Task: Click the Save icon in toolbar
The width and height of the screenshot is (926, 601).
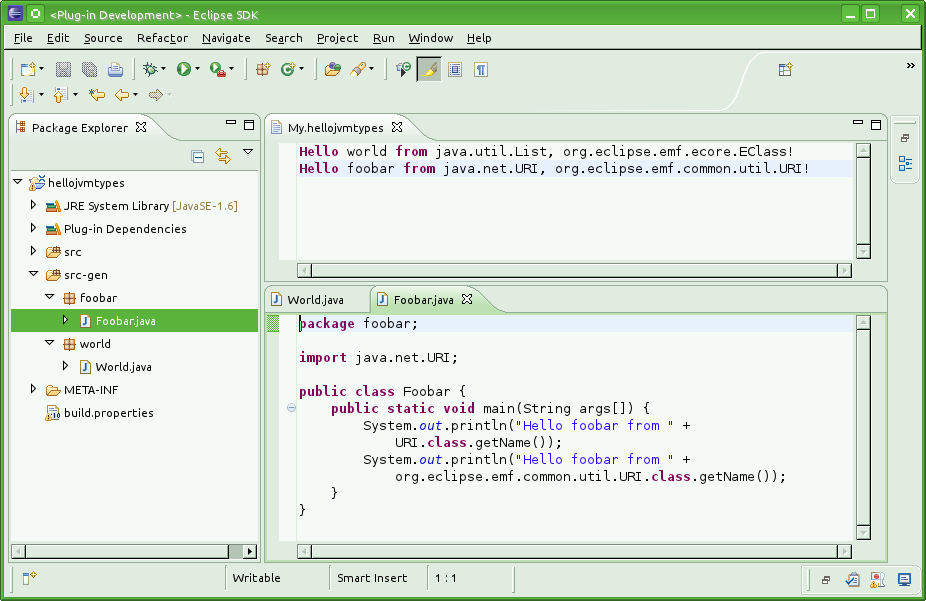Action: tap(63, 69)
